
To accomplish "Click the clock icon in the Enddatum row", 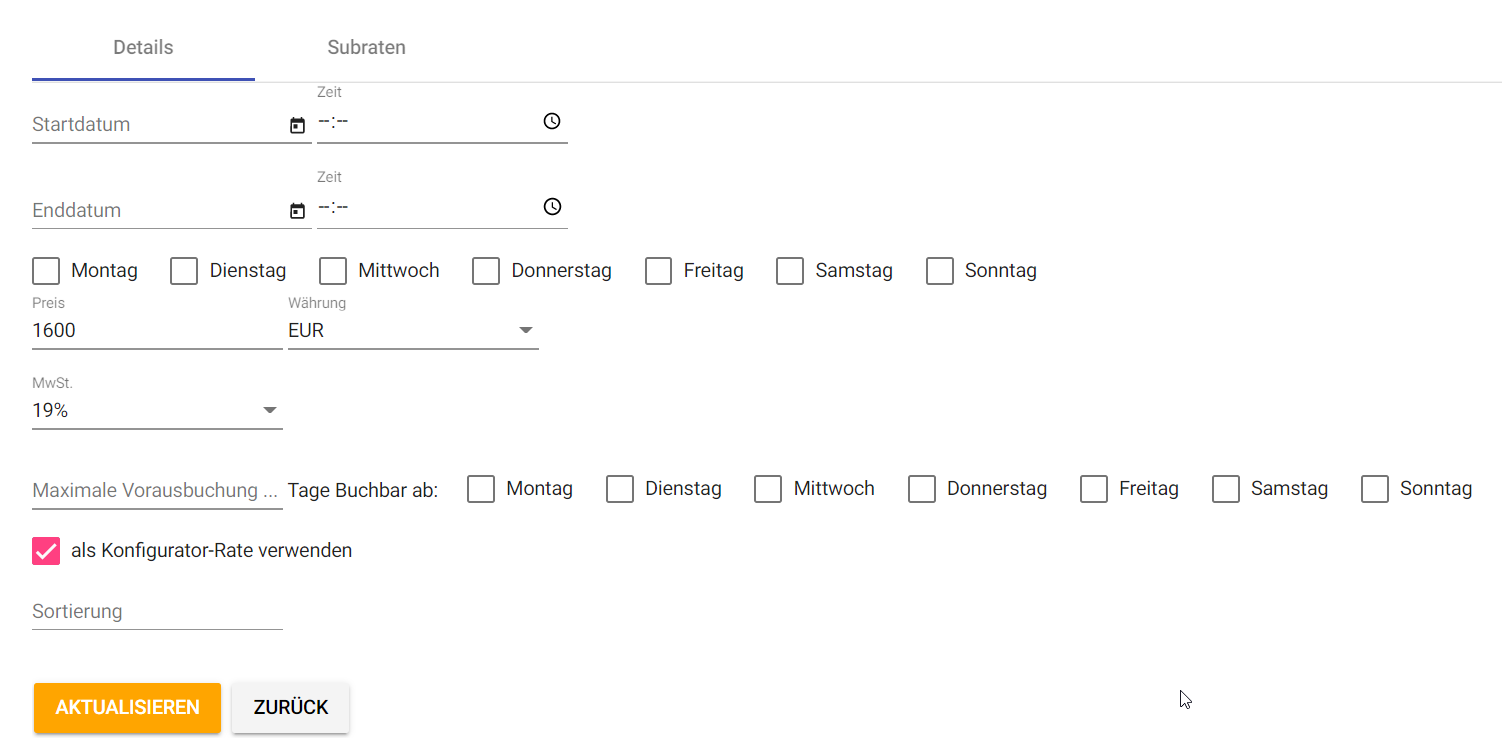I will pos(552,207).
